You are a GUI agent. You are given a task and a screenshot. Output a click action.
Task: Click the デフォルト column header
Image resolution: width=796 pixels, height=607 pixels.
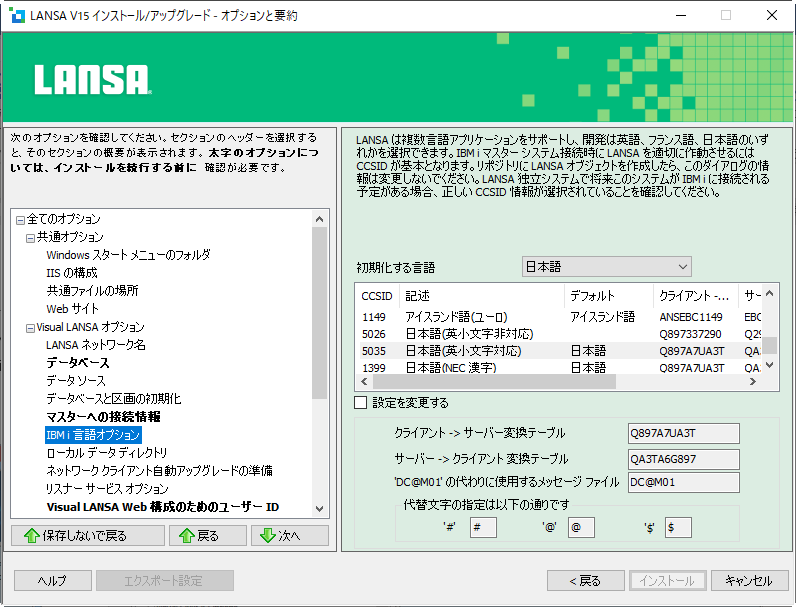coord(609,296)
